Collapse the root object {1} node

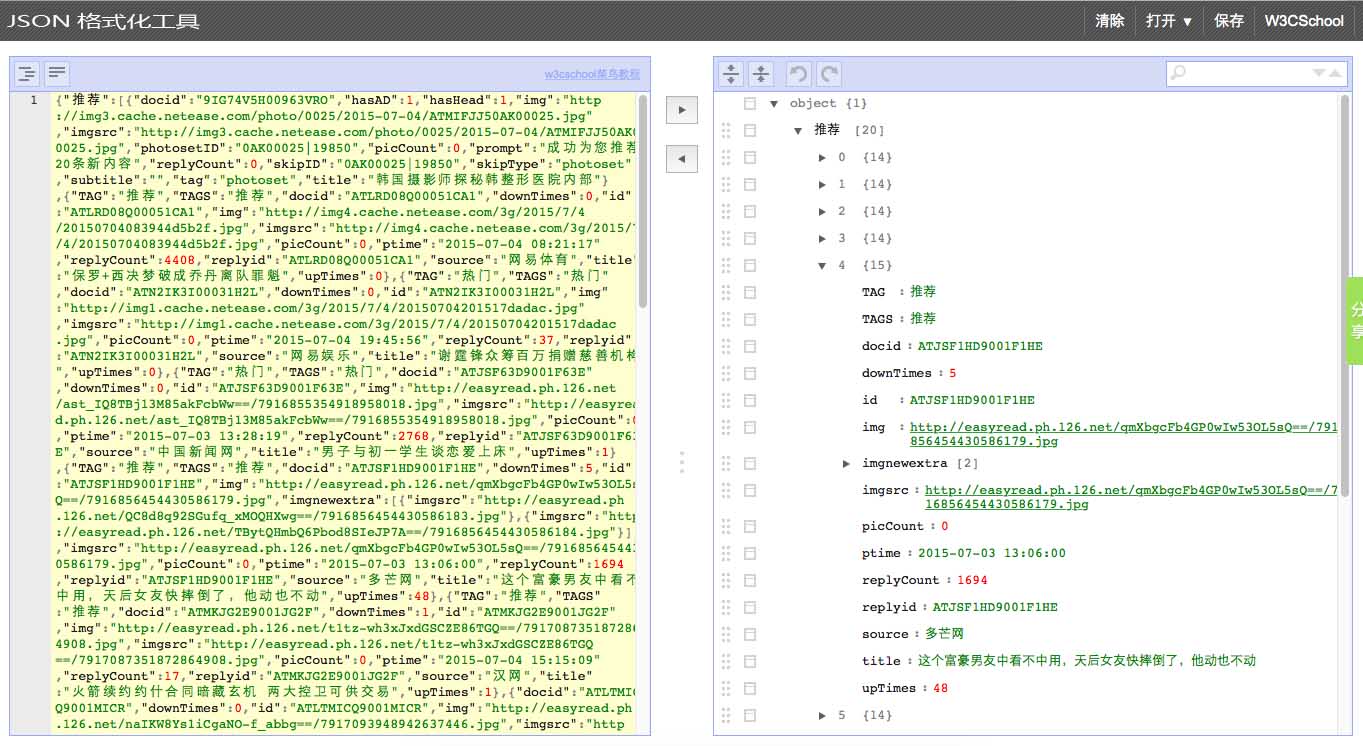coord(774,103)
